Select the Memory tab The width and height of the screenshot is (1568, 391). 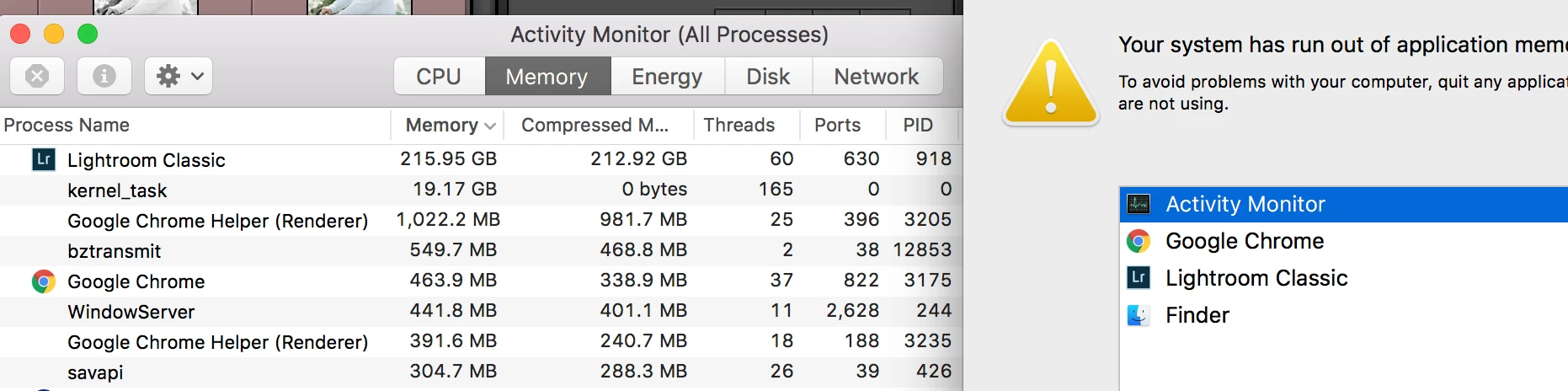click(547, 77)
